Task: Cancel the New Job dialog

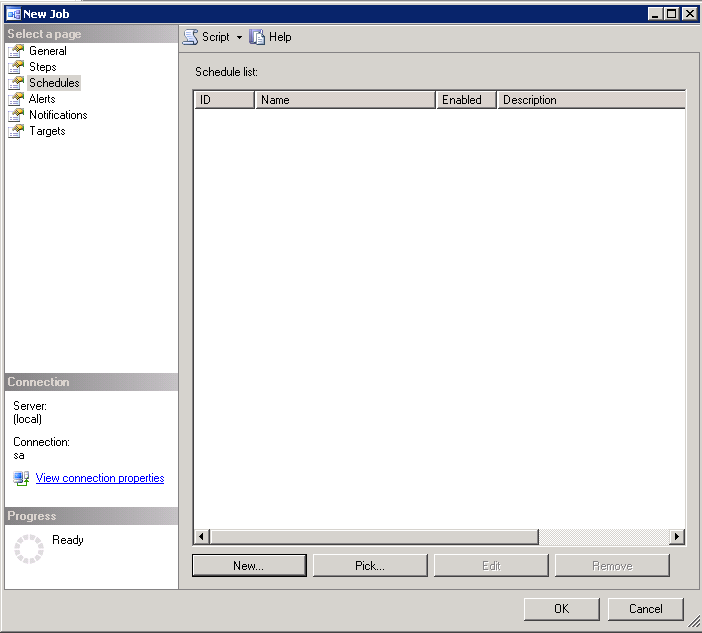Action: coord(645,609)
